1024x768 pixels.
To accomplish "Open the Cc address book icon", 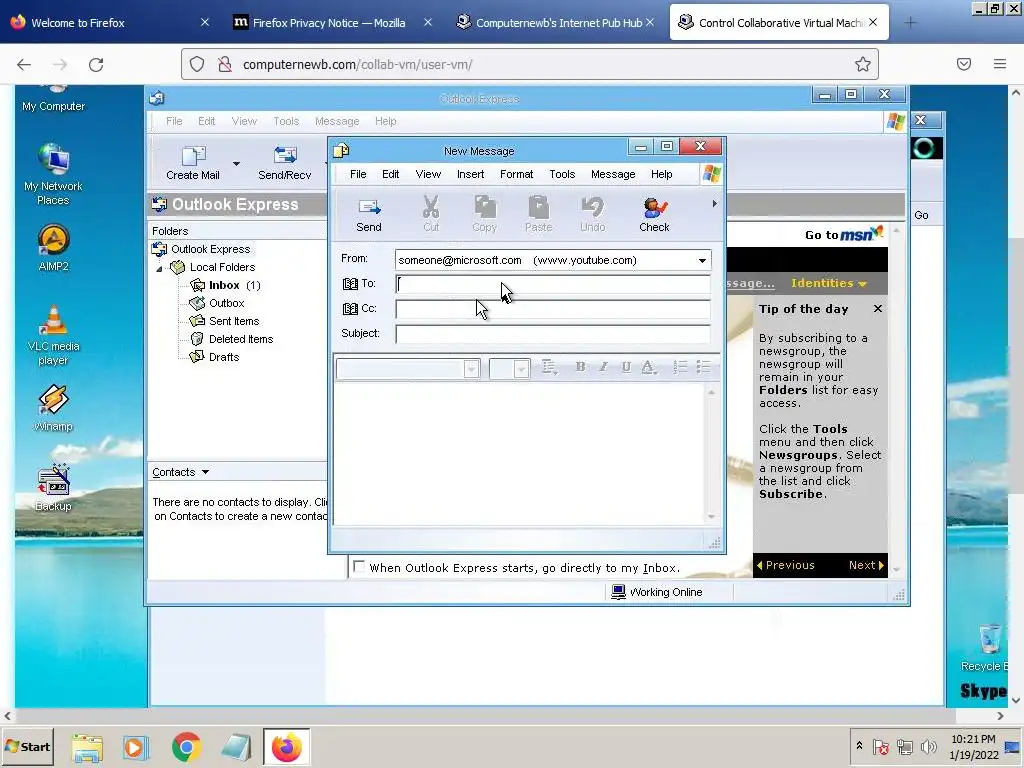I will (x=351, y=309).
